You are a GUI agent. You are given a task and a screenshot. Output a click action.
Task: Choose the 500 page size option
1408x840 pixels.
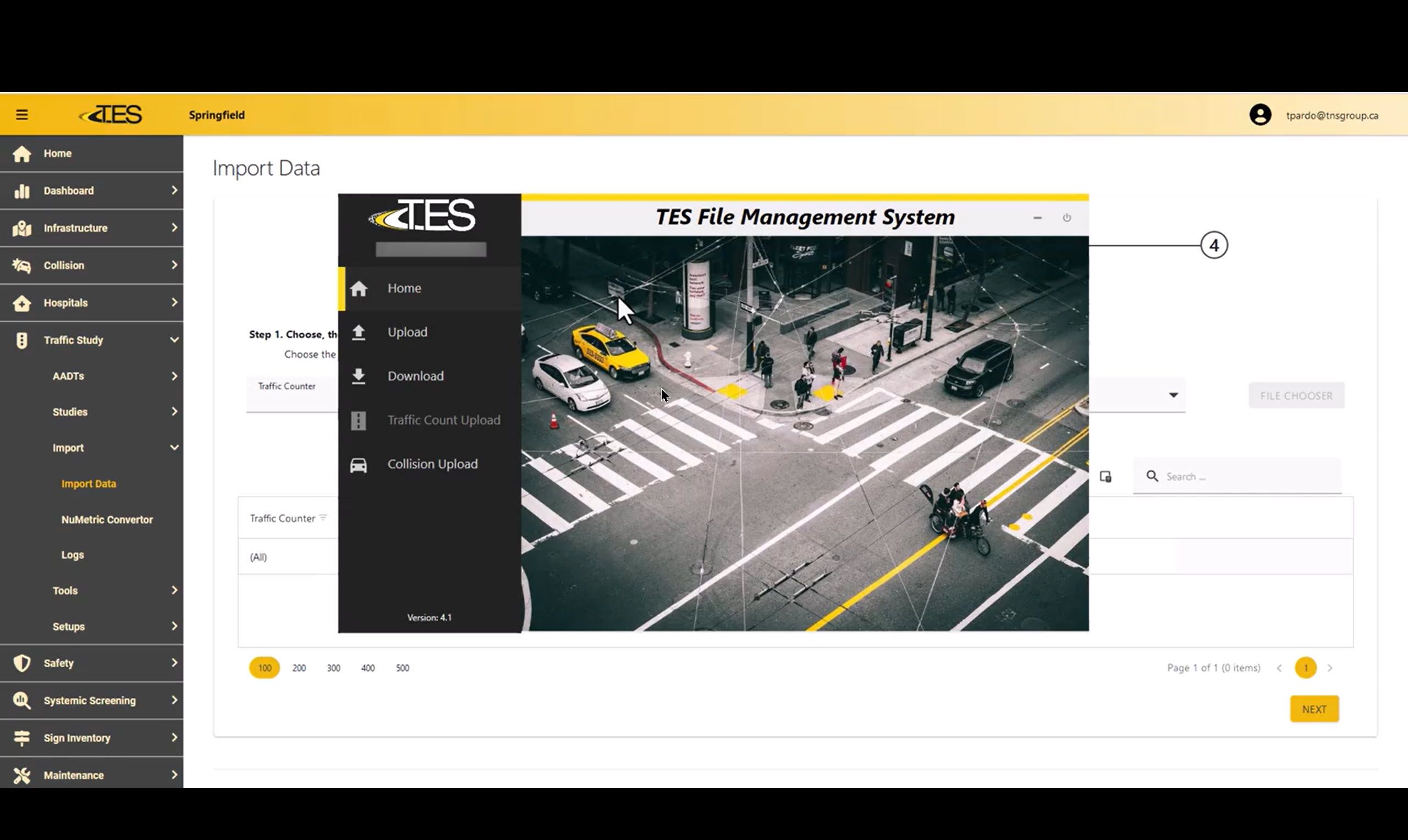(x=402, y=668)
